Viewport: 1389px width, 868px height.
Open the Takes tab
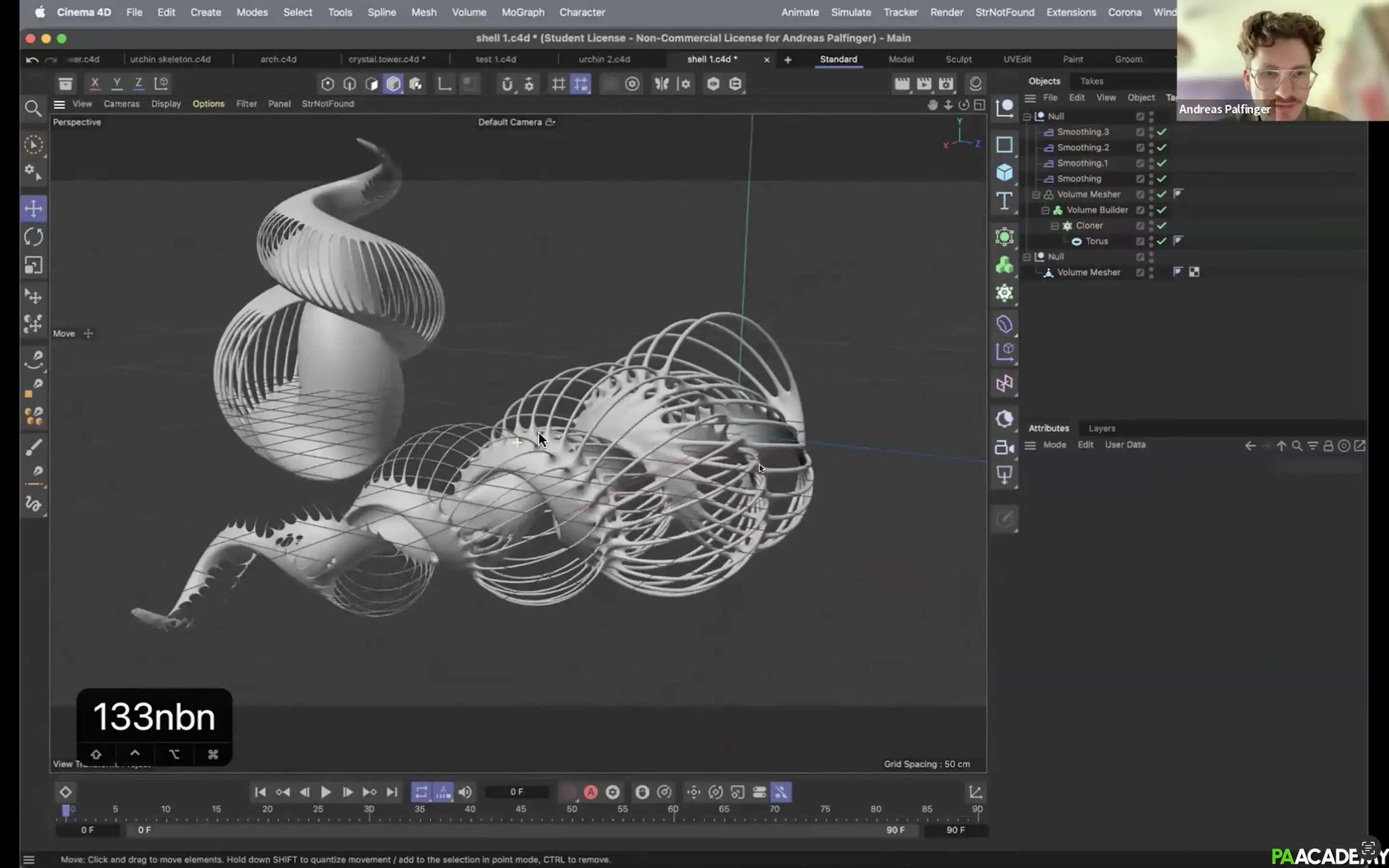[x=1091, y=81]
